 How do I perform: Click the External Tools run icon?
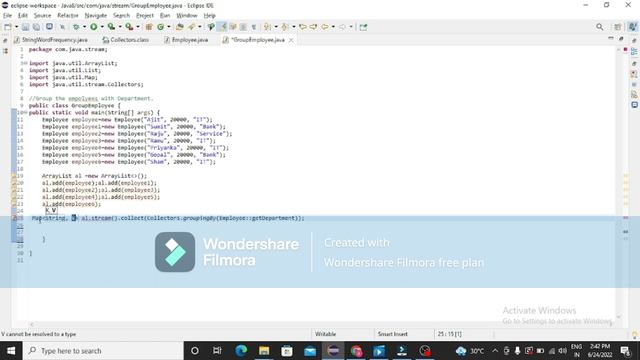click(129, 27)
